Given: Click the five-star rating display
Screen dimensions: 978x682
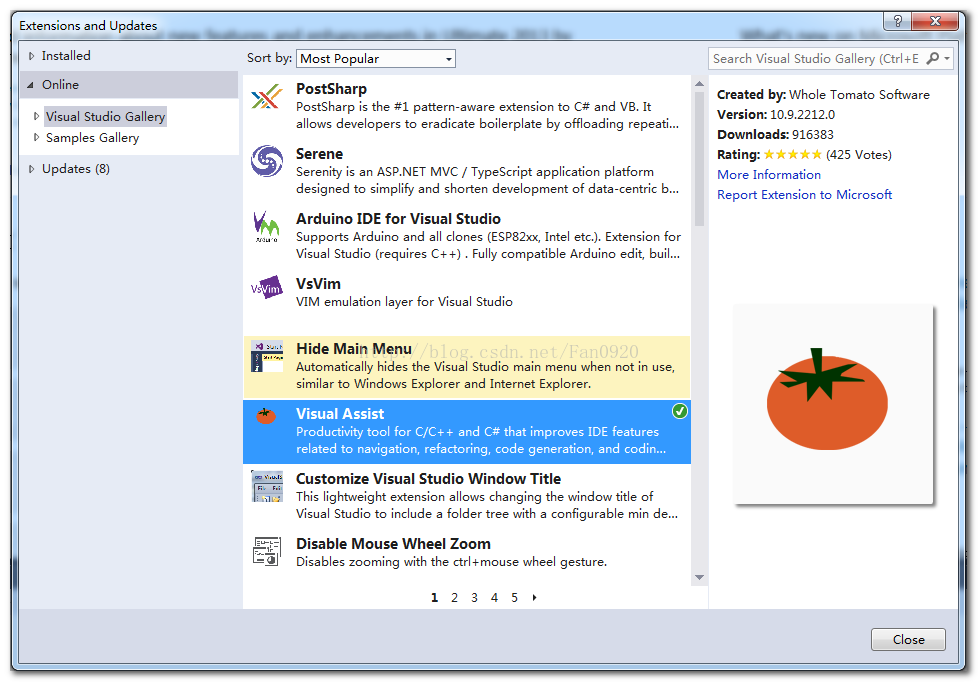Looking at the screenshot, I should point(792,155).
